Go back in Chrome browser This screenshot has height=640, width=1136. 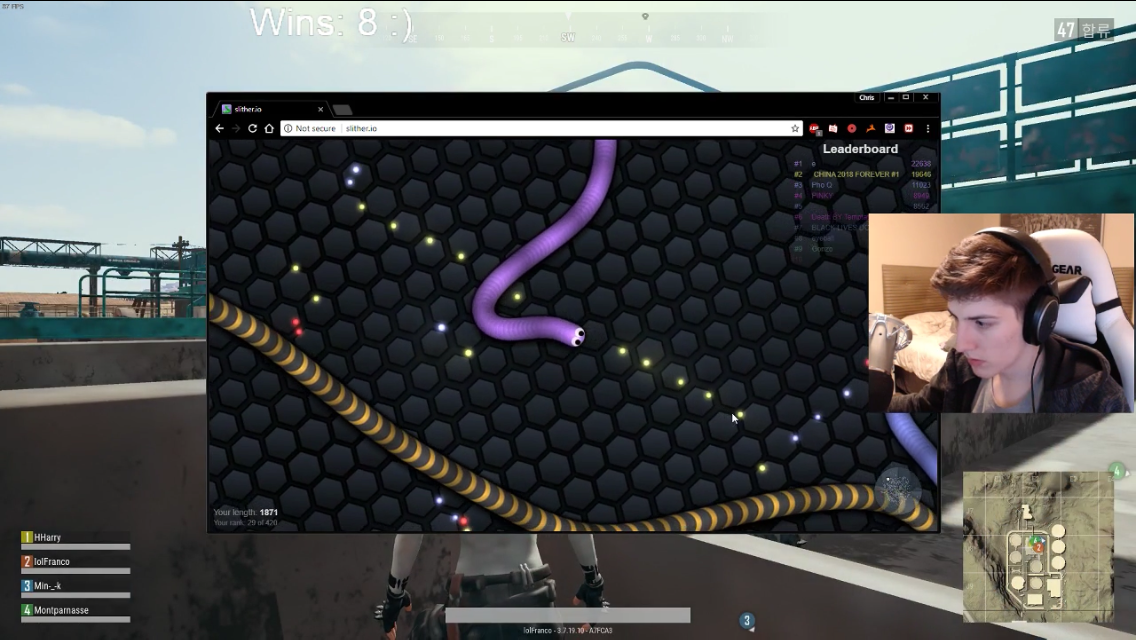click(x=220, y=128)
